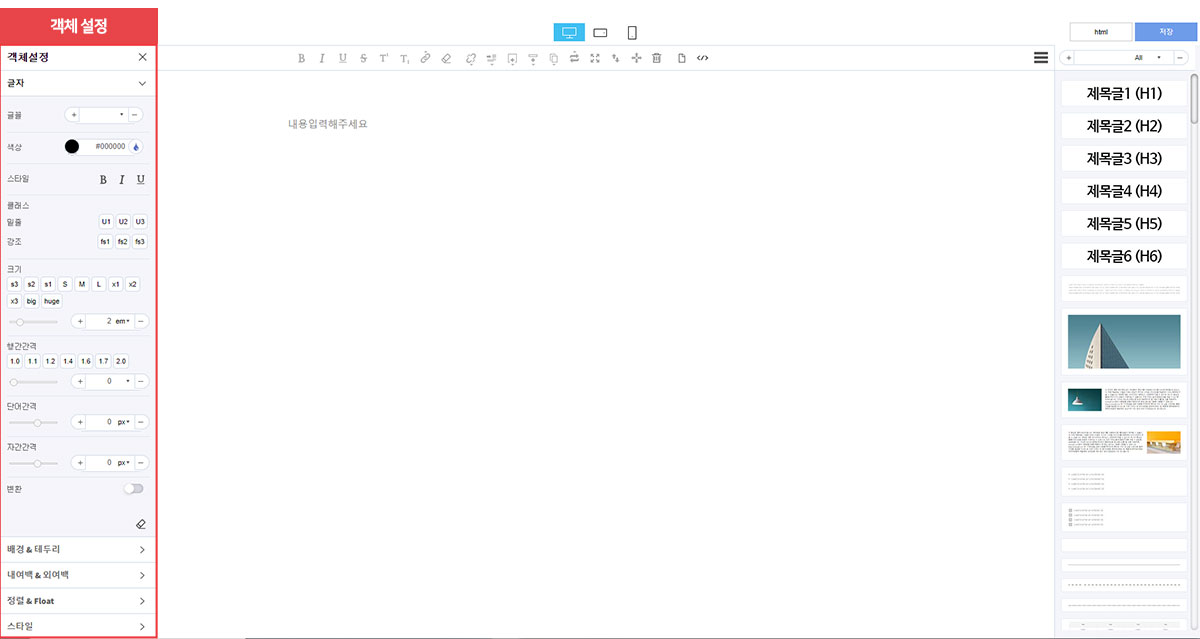Switch to tablet device preview
1200x639 pixels.
[600, 33]
